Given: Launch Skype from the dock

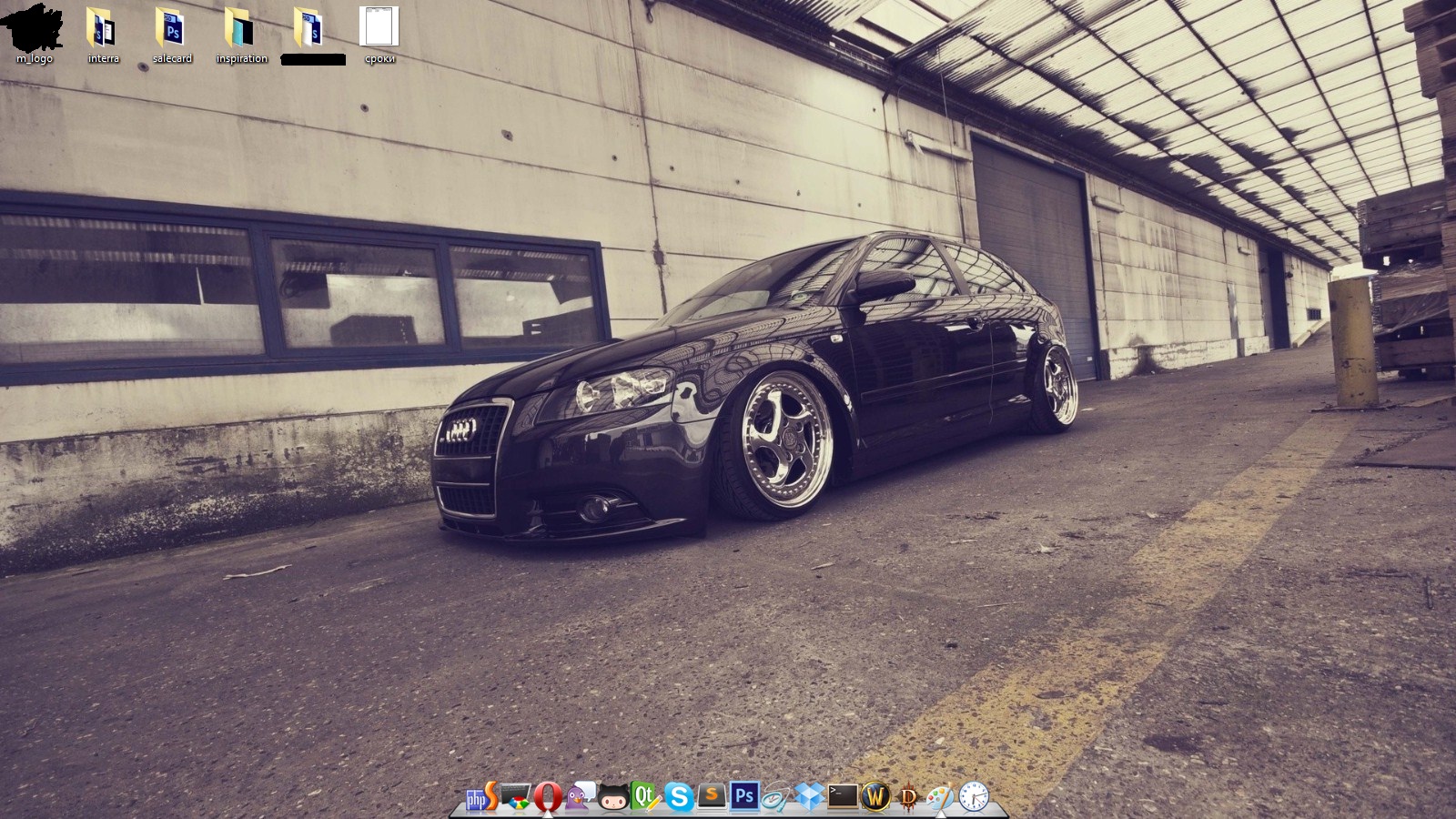Looking at the screenshot, I should (679, 797).
